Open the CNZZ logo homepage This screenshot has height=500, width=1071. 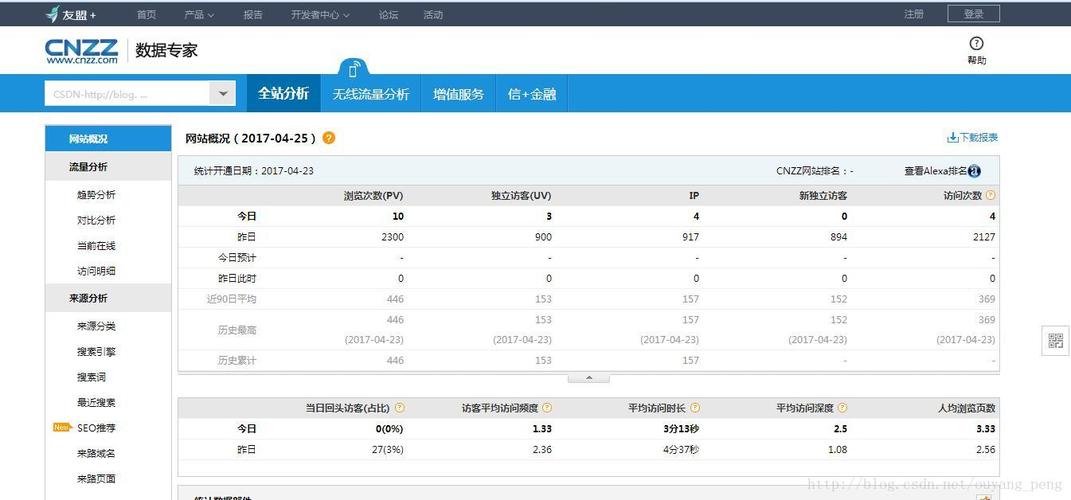pyautogui.click(x=81, y=51)
